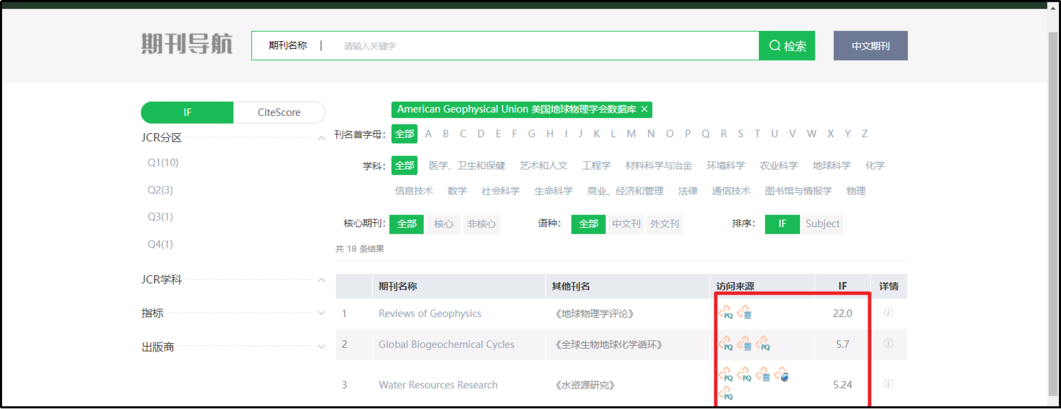Choose the 艺术和人文 subject

pyautogui.click(x=543, y=165)
